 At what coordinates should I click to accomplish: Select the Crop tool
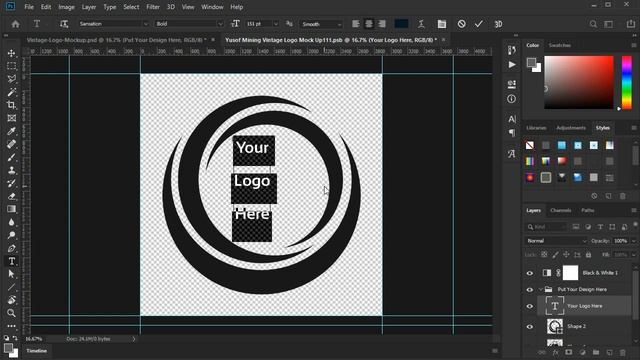point(11,105)
